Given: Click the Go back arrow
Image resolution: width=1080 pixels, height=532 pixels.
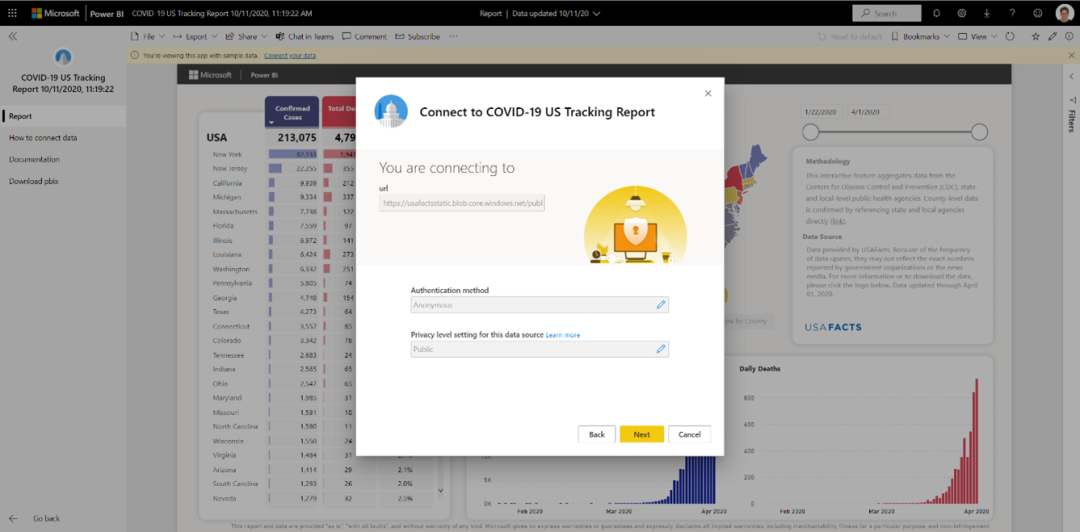Looking at the screenshot, I should pyautogui.click(x=13, y=518).
